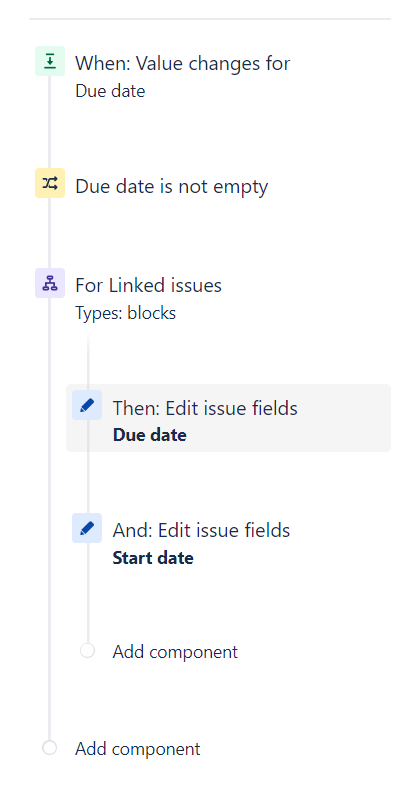Select the 'Due date is not empty' condition
The width and height of the screenshot is (408, 797).
click(172, 187)
